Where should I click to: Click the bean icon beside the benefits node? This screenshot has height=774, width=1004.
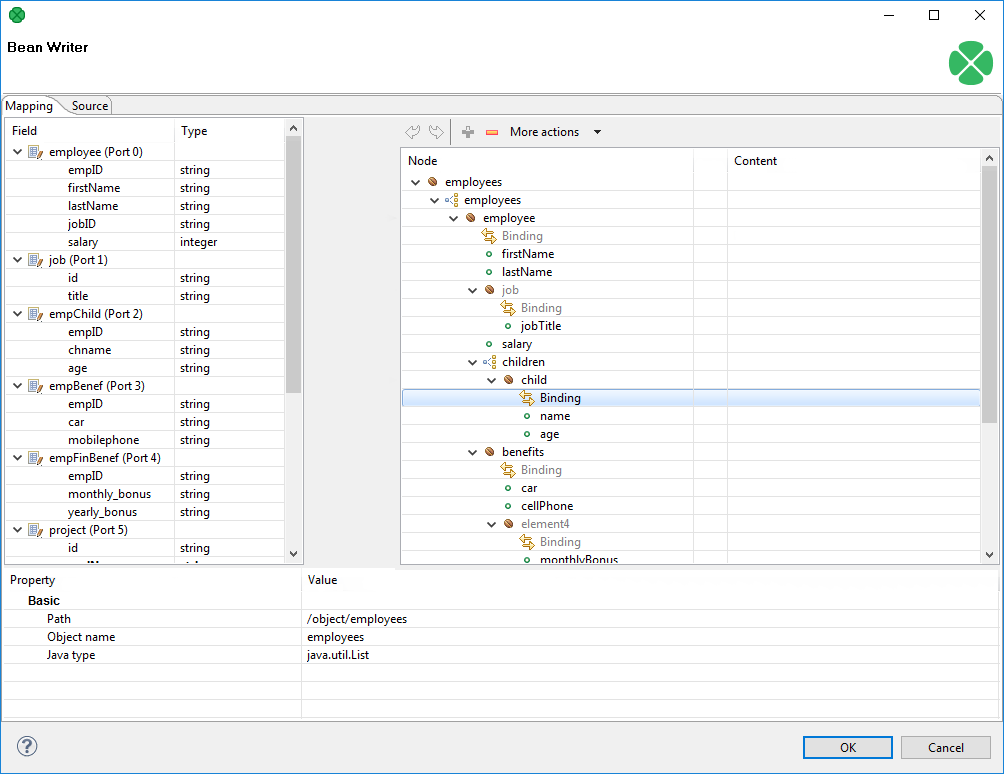pyautogui.click(x=487, y=451)
